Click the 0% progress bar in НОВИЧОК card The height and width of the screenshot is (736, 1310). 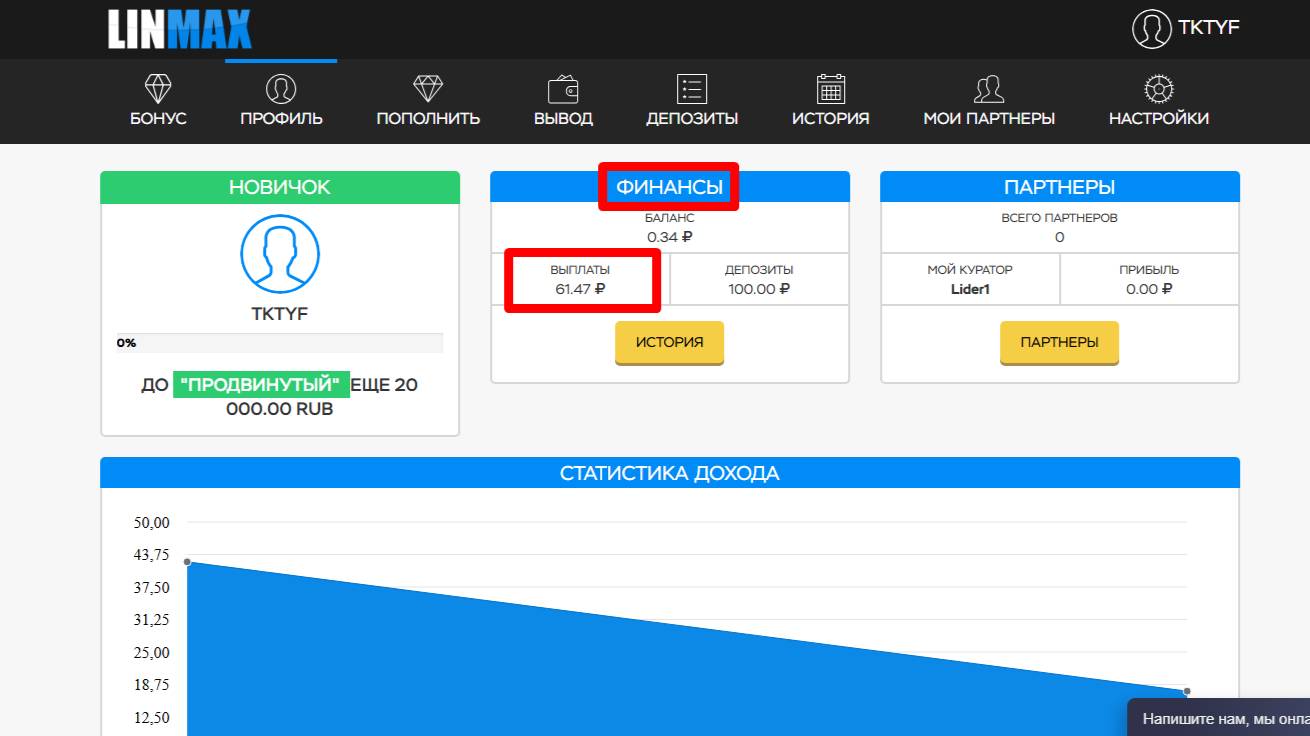click(x=280, y=343)
